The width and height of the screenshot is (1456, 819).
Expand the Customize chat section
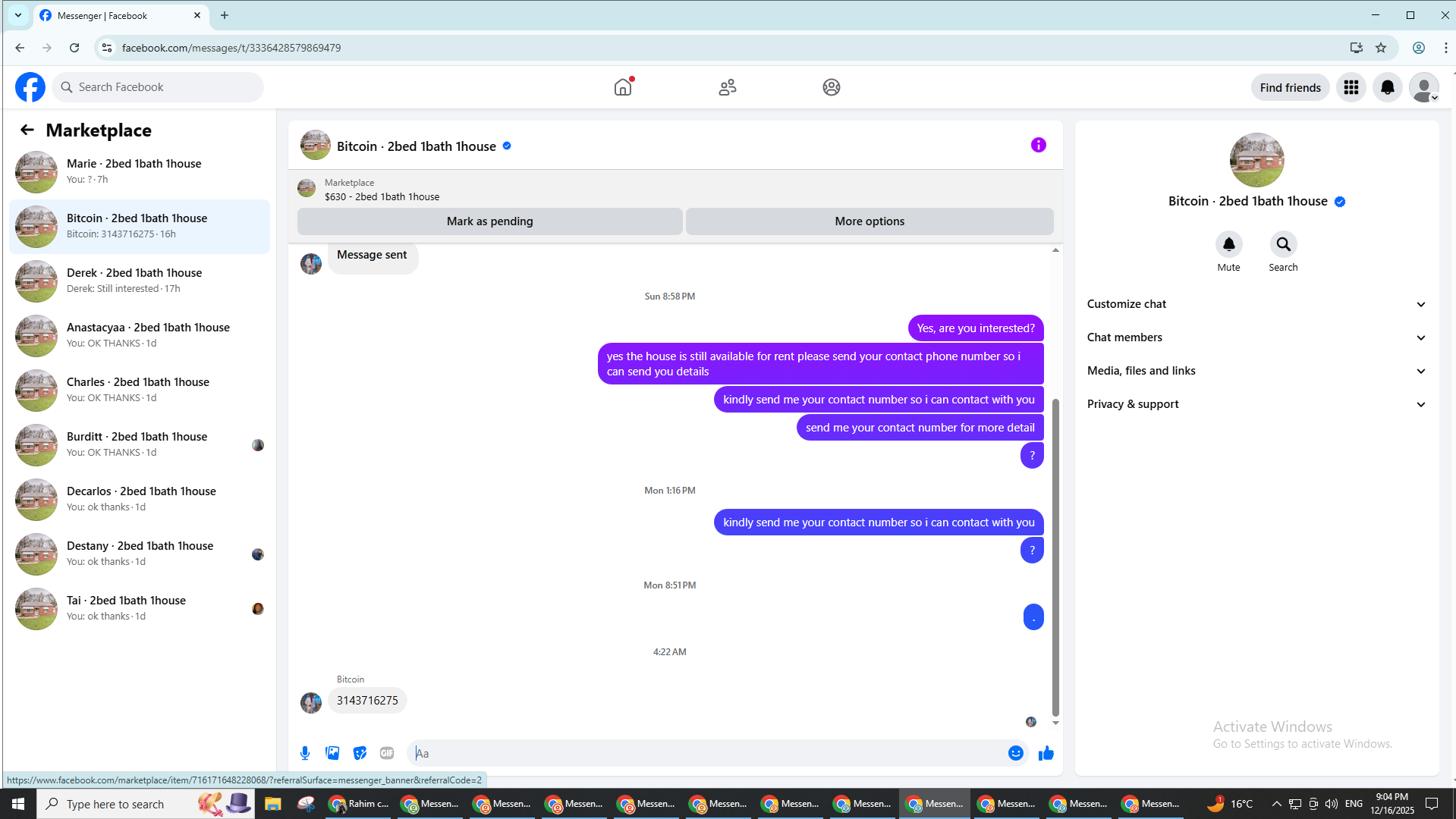click(x=1256, y=304)
